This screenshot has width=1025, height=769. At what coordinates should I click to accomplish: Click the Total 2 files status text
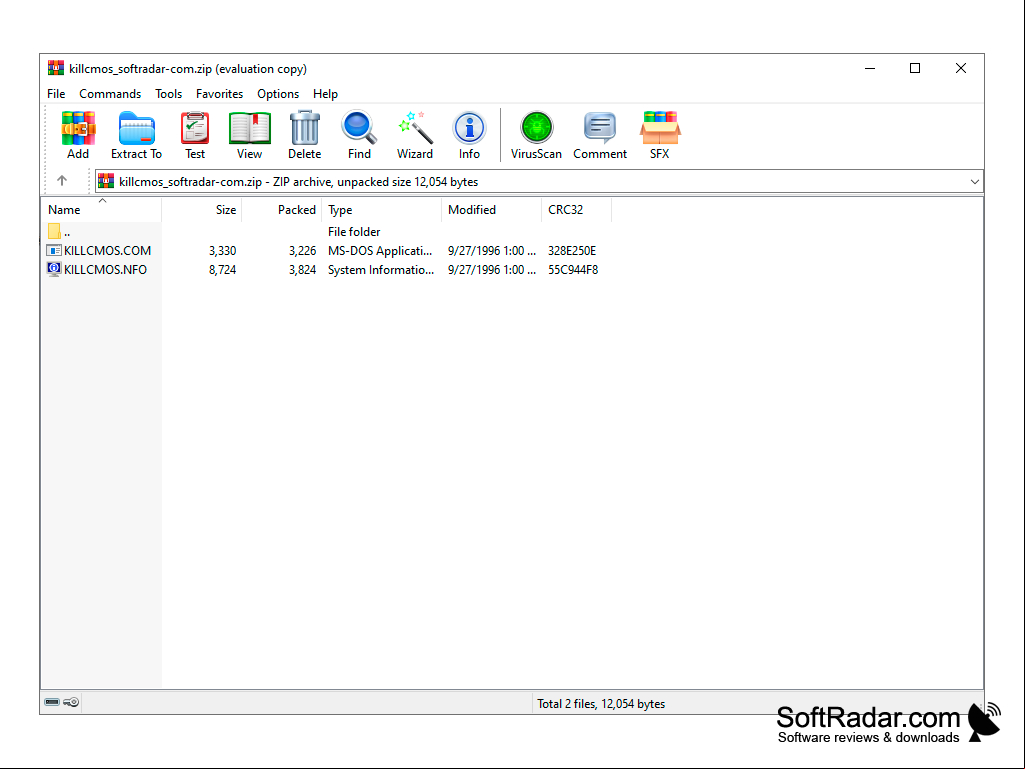tap(601, 704)
